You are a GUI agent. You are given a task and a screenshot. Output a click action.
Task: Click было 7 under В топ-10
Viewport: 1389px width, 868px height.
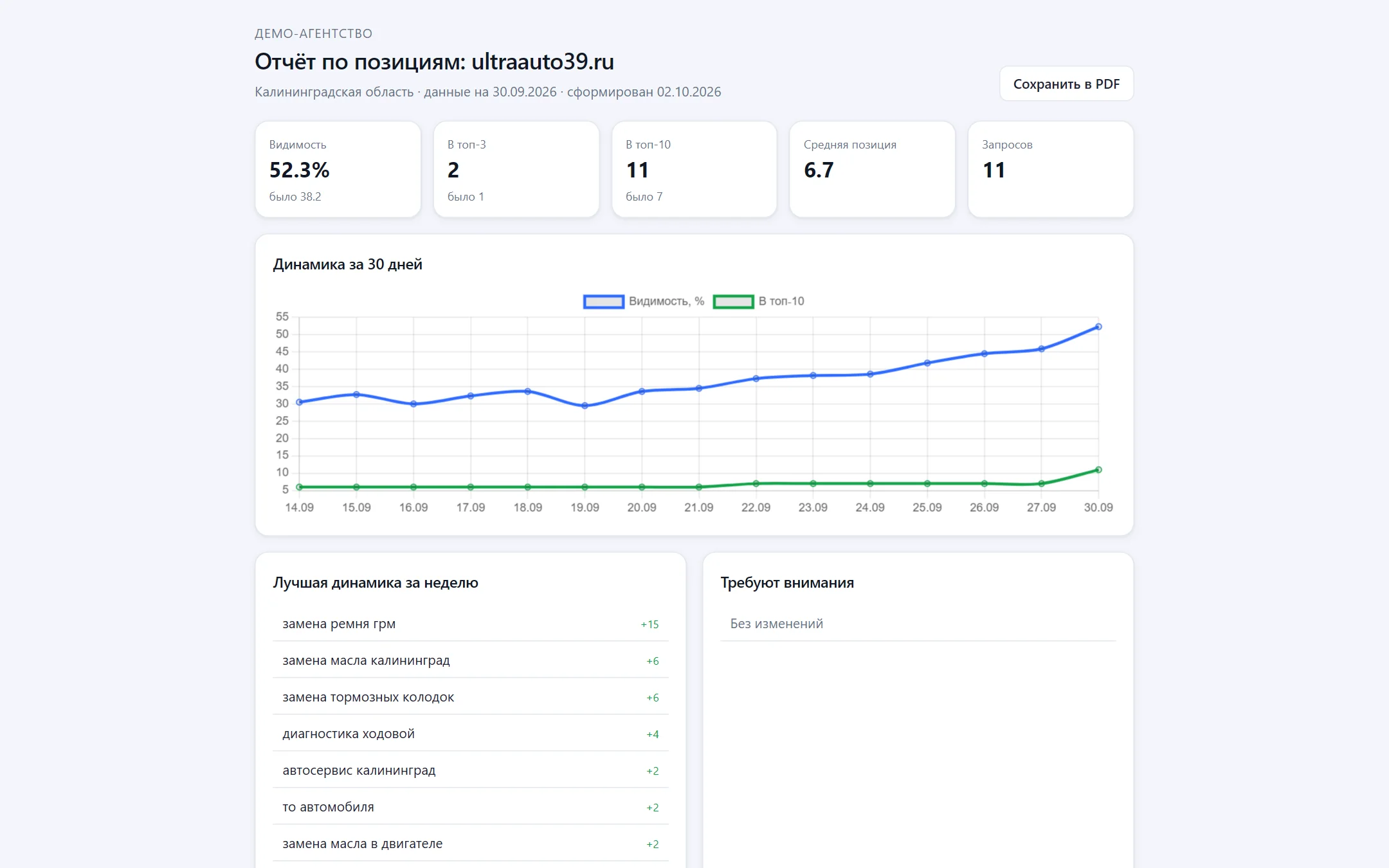pos(644,197)
